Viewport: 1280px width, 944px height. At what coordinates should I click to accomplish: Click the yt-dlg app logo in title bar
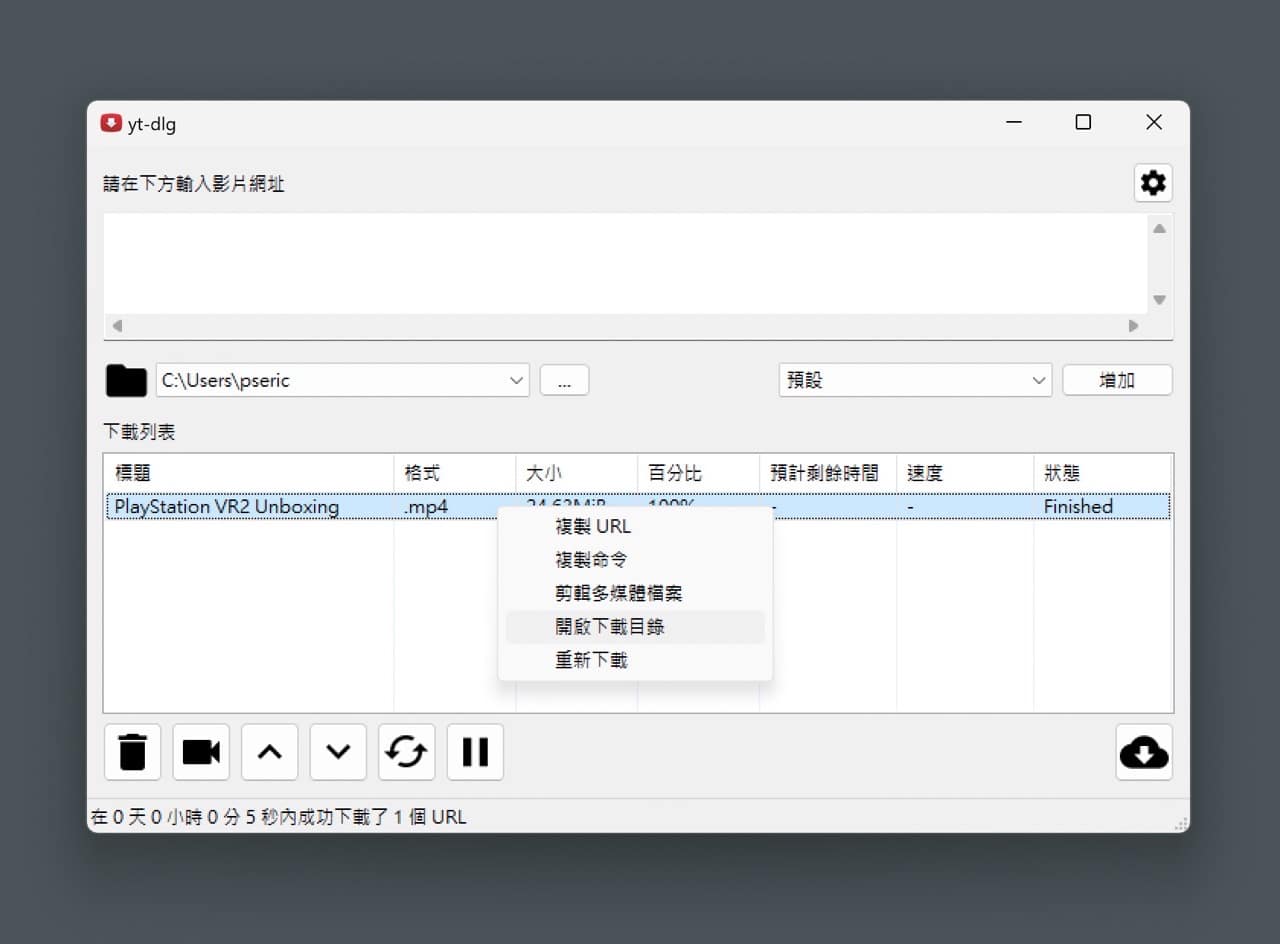click(x=111, y=123)
